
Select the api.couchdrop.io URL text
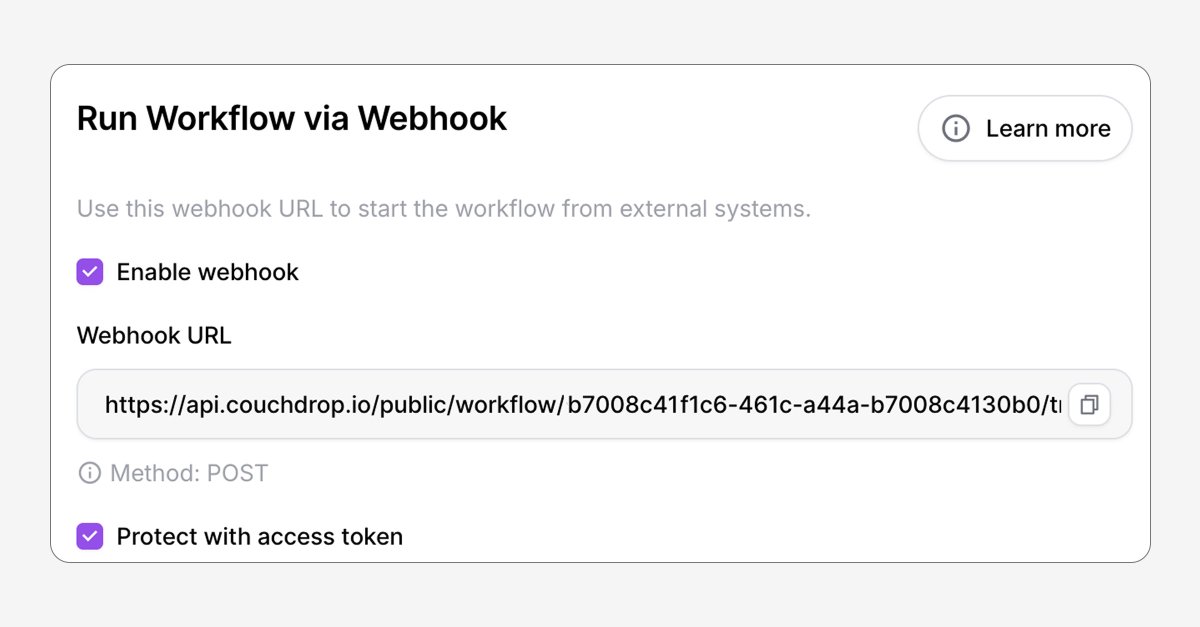point(583,404)
